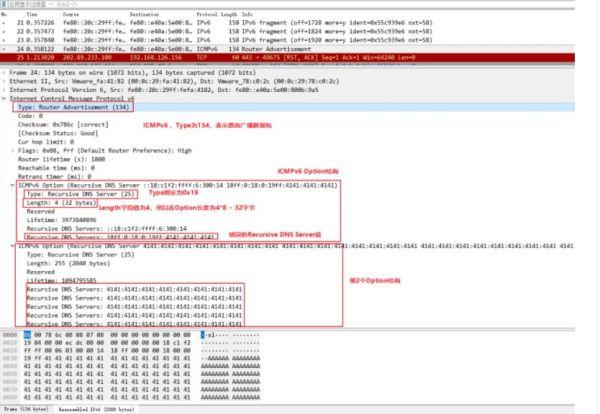The image size is (600, 414).
Task: Select the Type: Router Advertisement (134) field
Action: (x=73, y=108)
